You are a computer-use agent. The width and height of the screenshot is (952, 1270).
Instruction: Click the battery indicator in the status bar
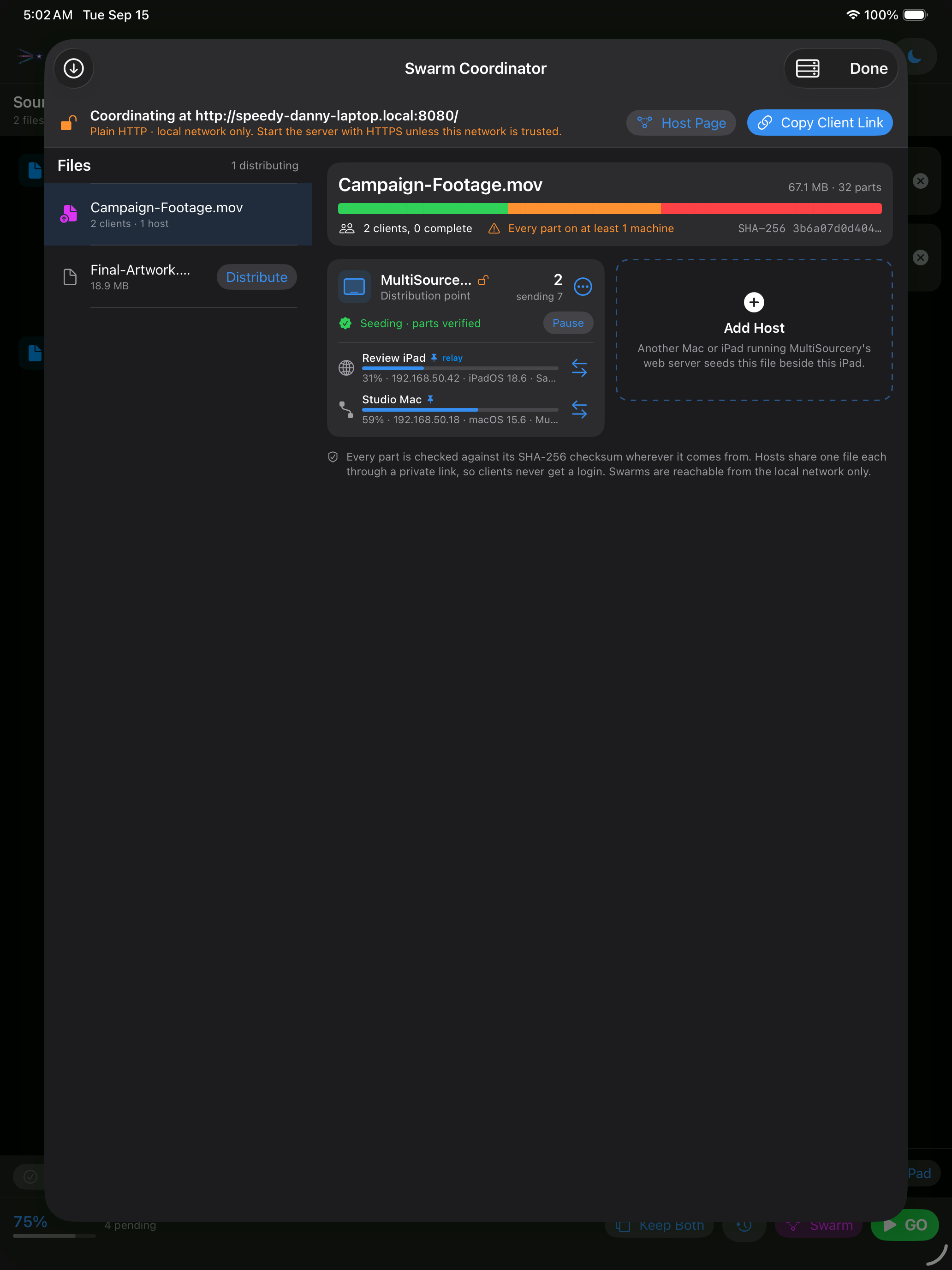pyautogui.click(x=915, y=15)
